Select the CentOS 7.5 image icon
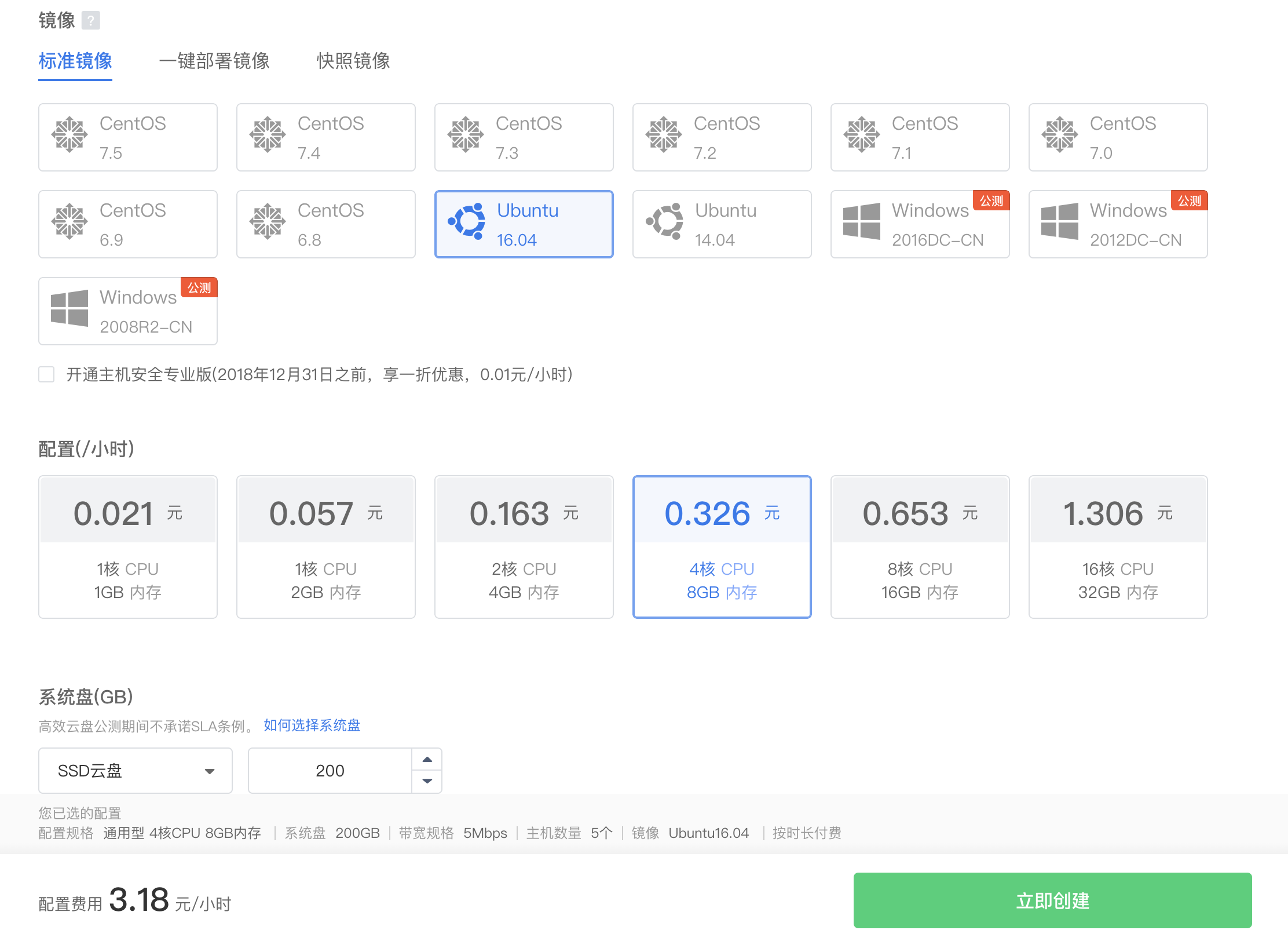The image size is (1288, 941). (69, 134)
